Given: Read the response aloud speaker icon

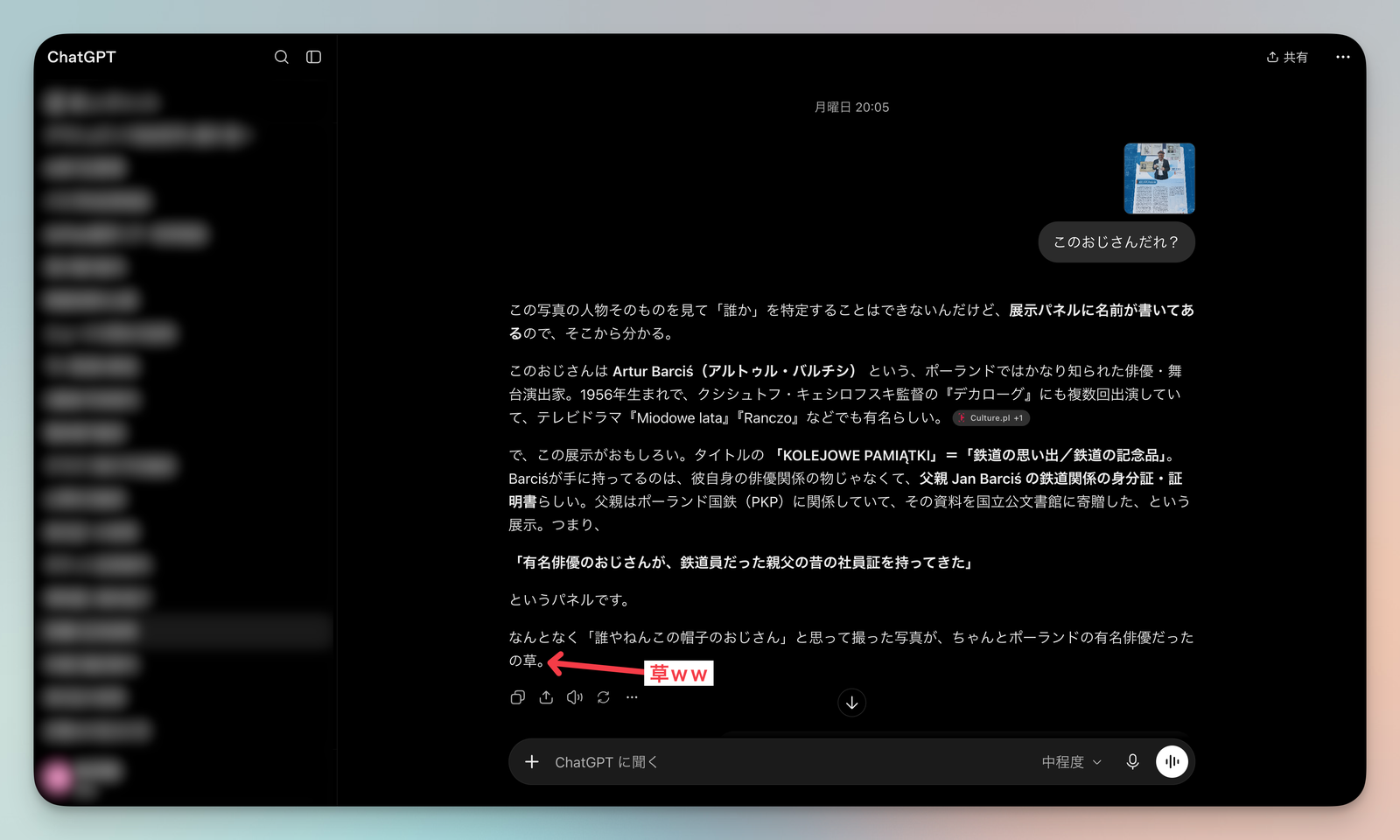Looking at the screenshot, I should [x=575, y=697].
